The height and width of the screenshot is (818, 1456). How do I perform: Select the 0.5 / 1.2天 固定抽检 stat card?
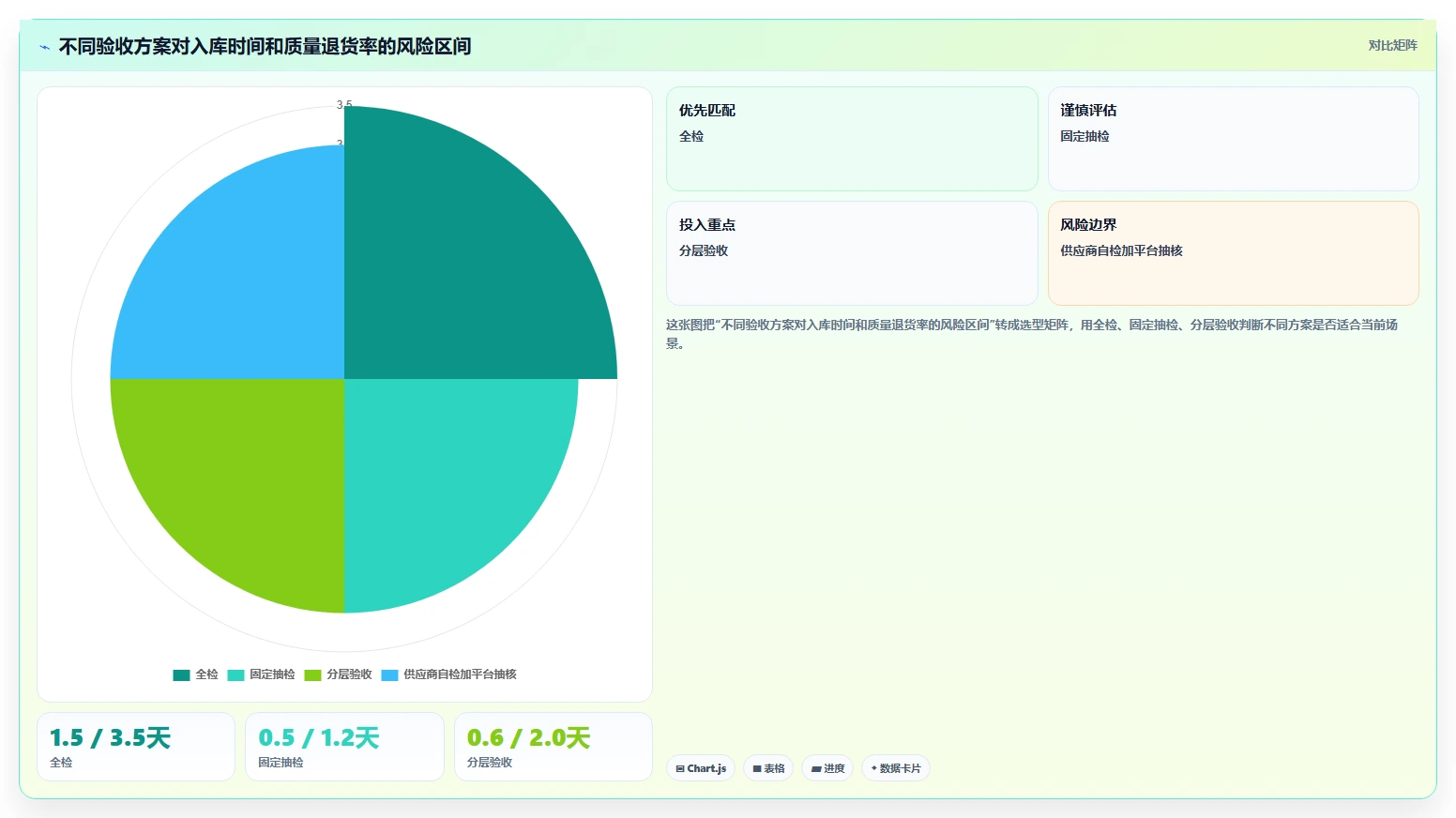point(344,747)
